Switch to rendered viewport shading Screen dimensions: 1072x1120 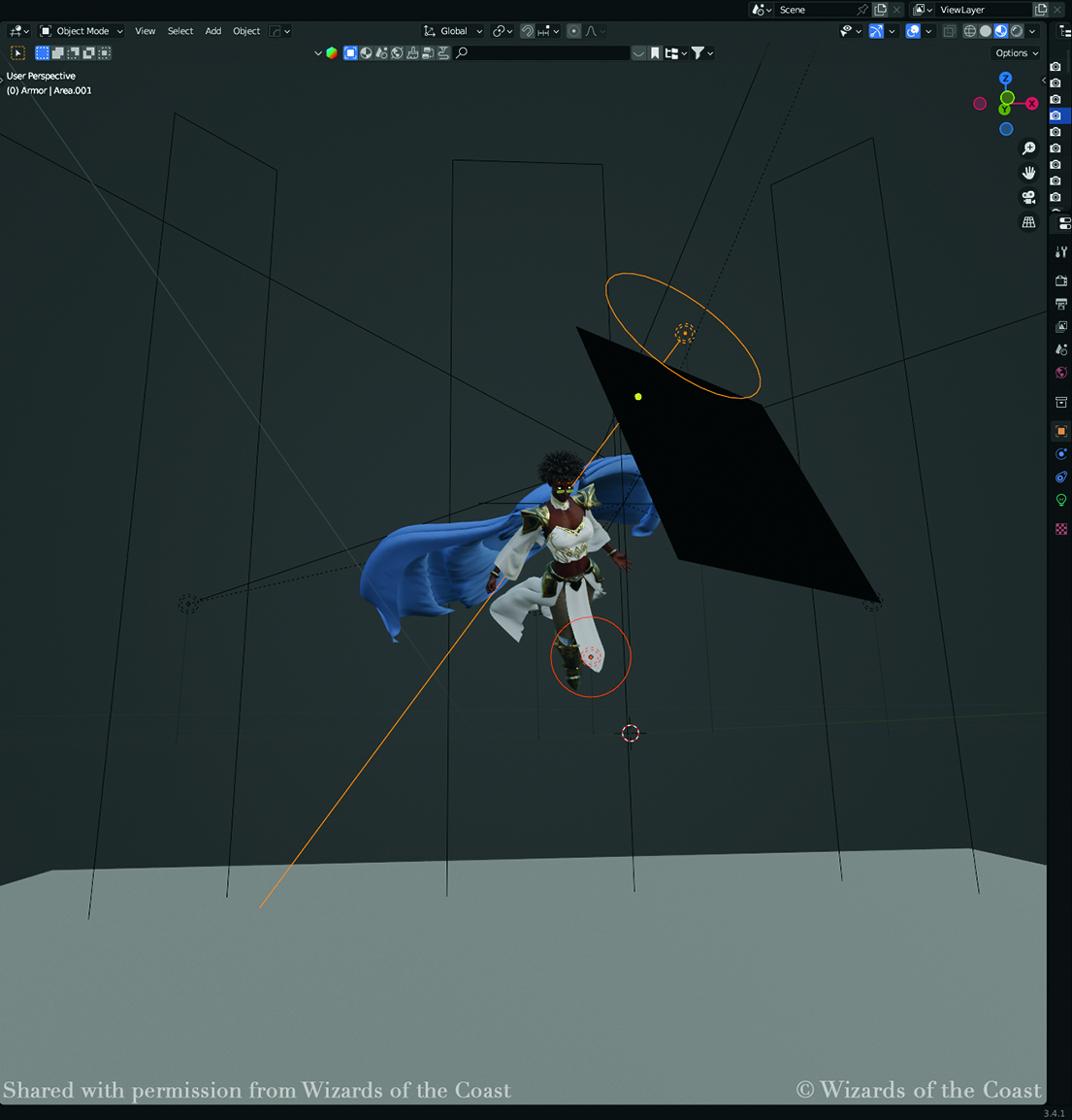(x=1017, y=31)
